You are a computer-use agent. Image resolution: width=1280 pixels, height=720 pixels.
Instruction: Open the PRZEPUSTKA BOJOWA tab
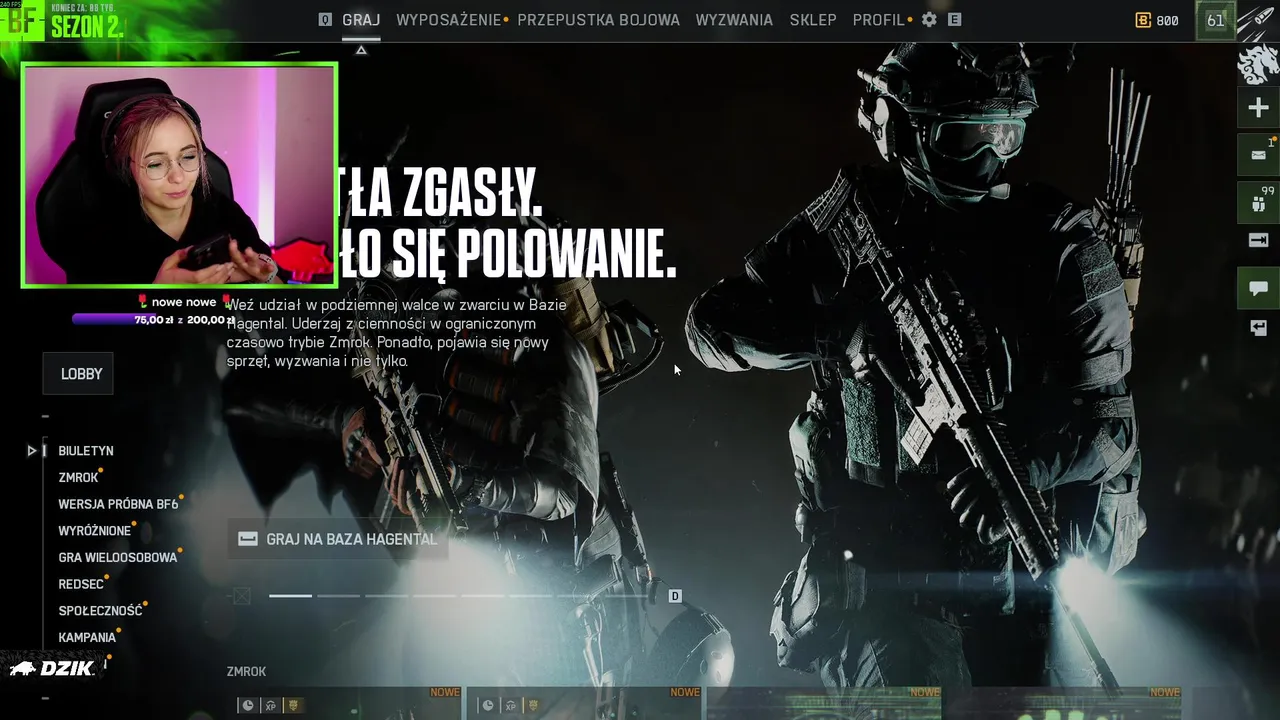tap(598, 20)
